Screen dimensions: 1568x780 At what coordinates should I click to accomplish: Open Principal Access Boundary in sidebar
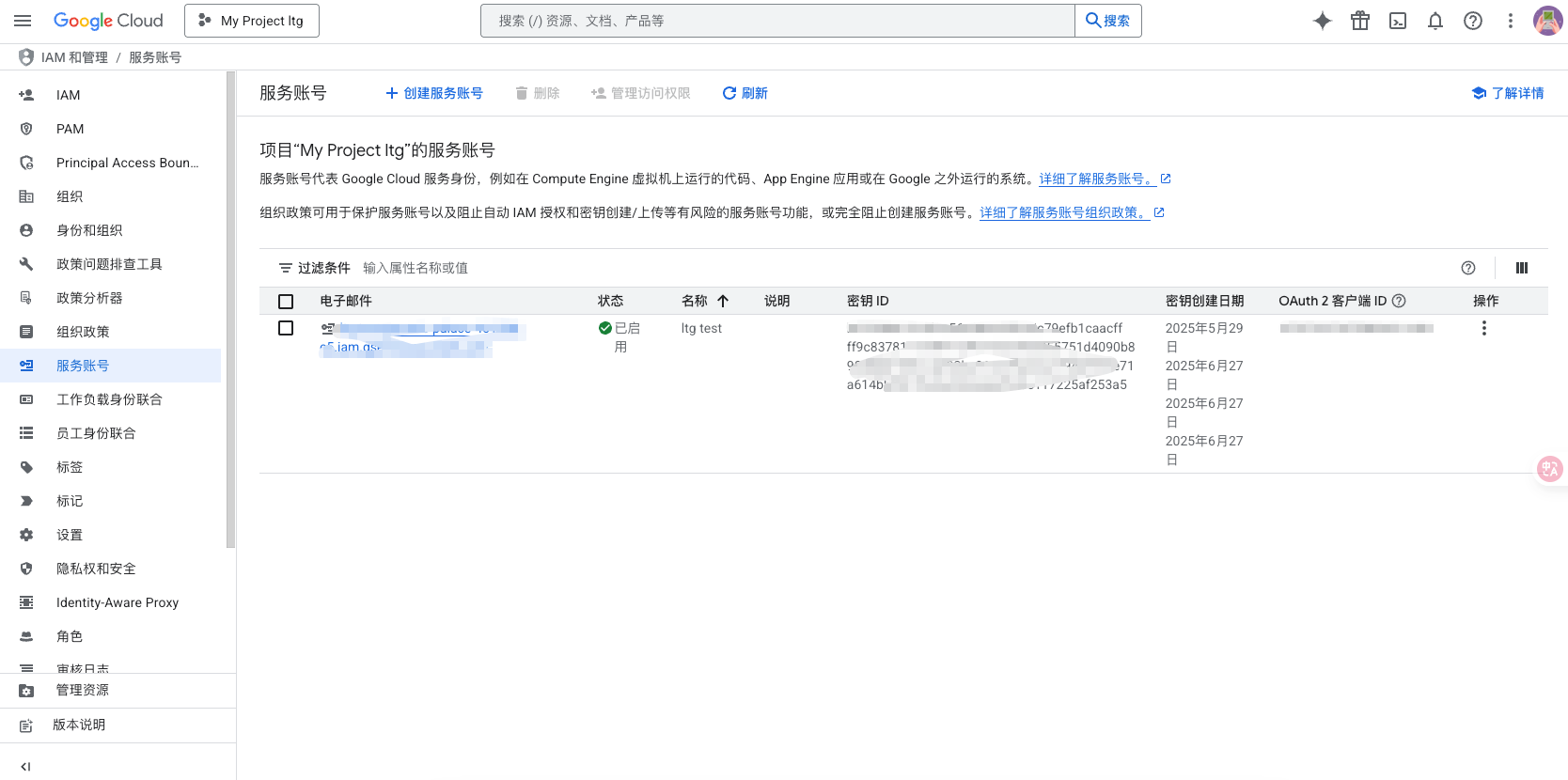pyautogui.click(x=111, y=163)
